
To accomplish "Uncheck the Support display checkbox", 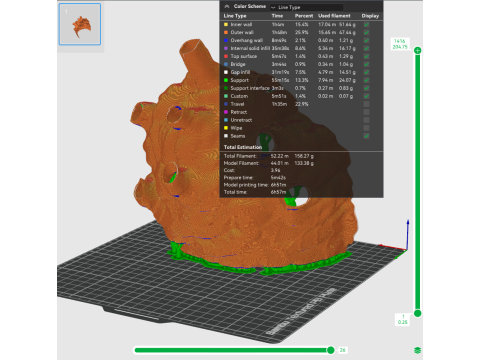I will [x=366, y=80].
